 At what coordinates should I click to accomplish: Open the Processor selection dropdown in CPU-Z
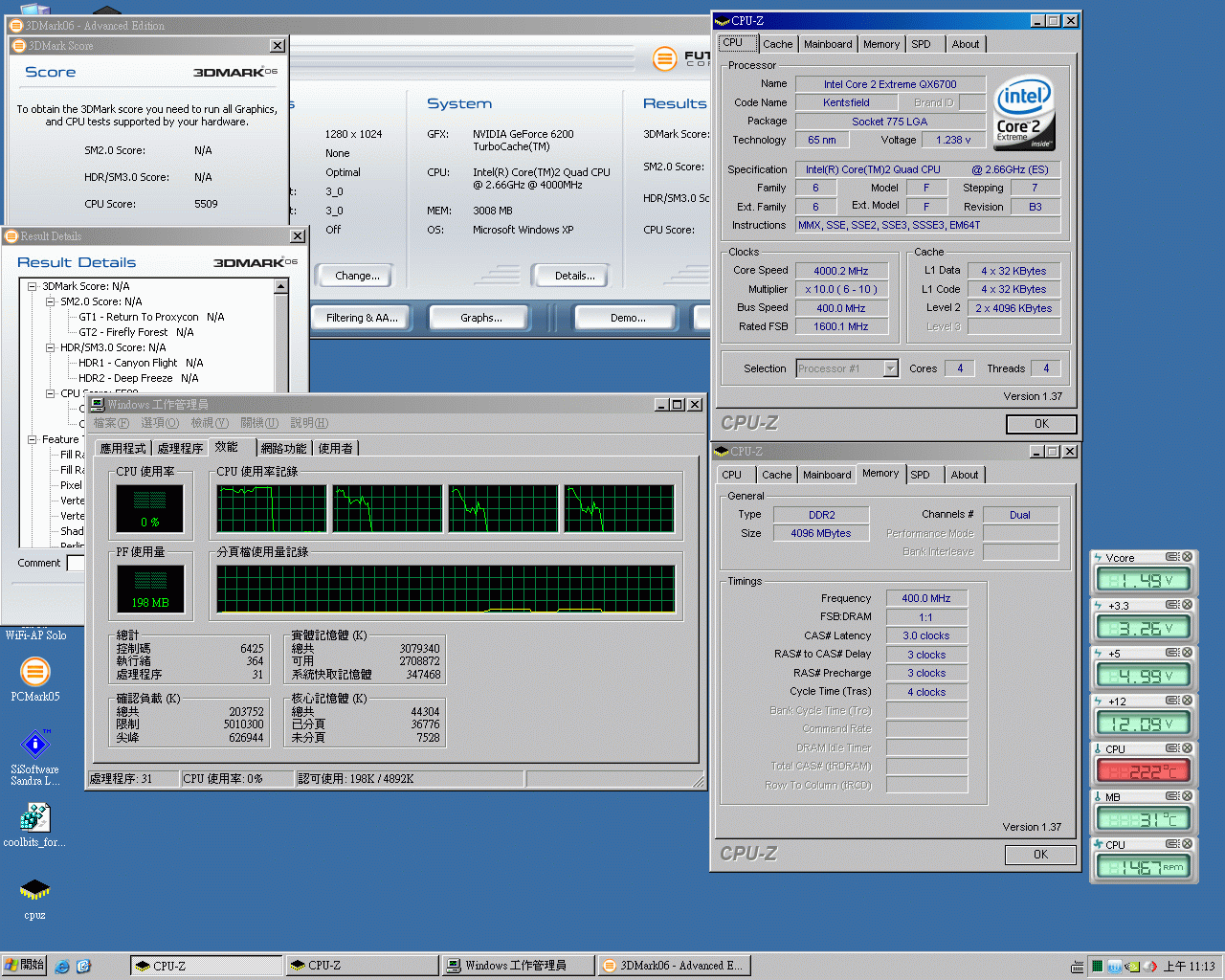(x=891, y=368)
